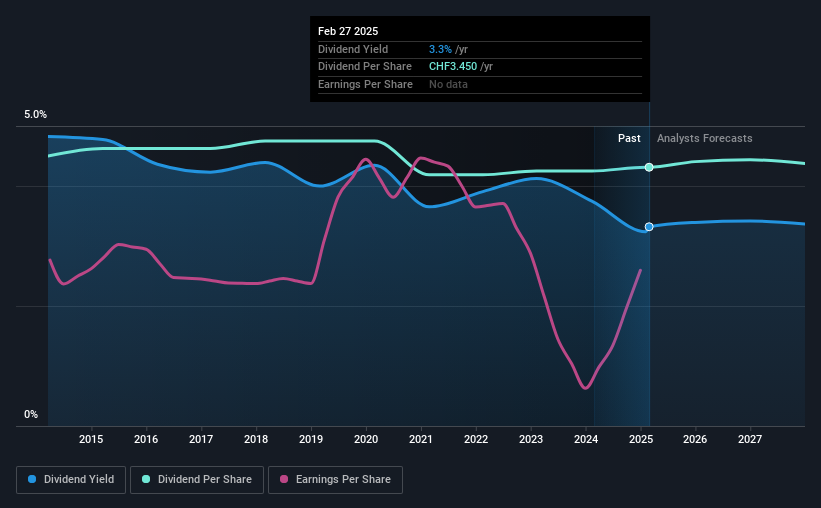The image size is (821, 508).
Task: Toggle the Dividend Yield legend button
Action: (x=71, y=480)
